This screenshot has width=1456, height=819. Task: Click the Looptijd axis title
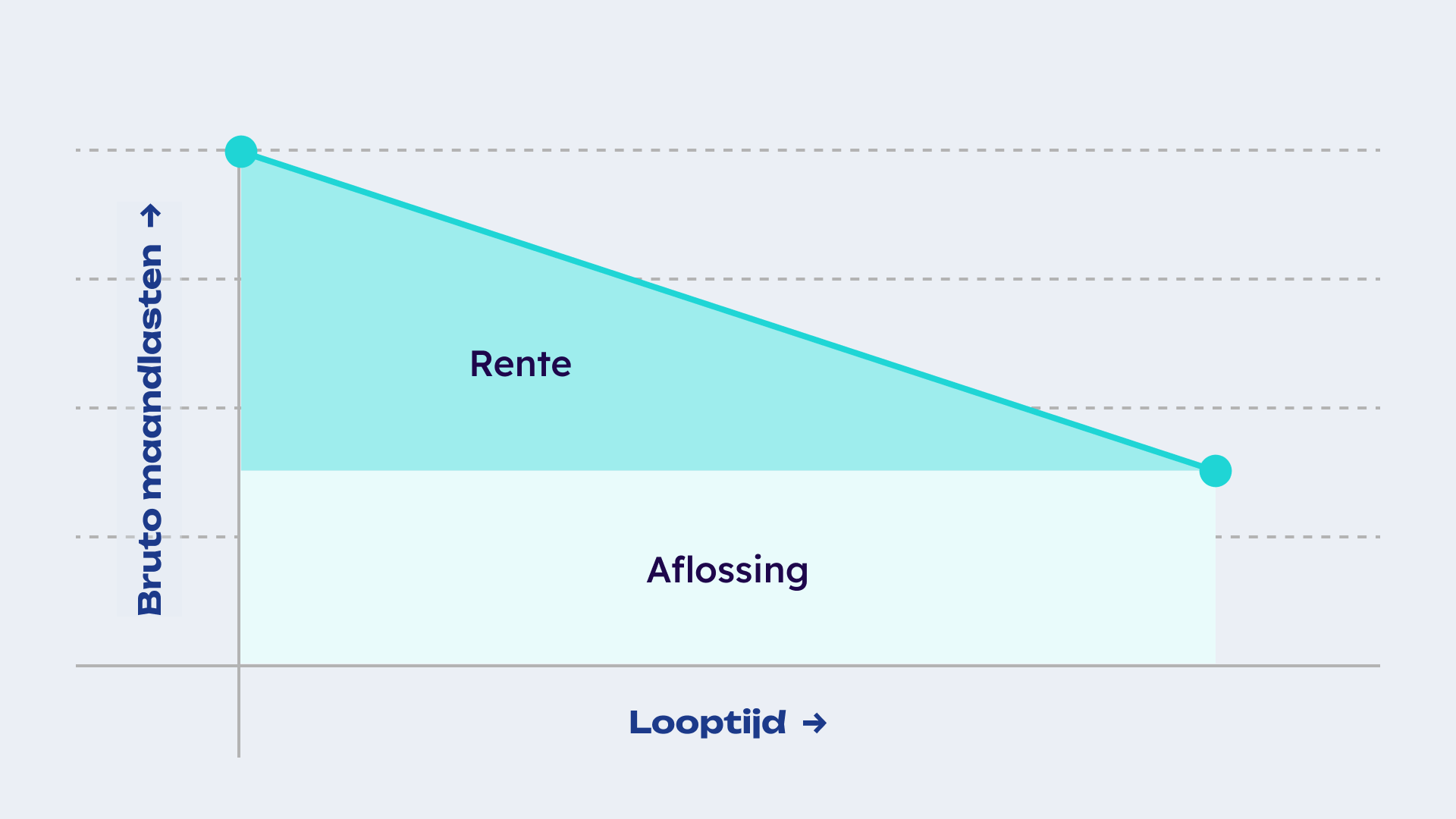point(707,723)
